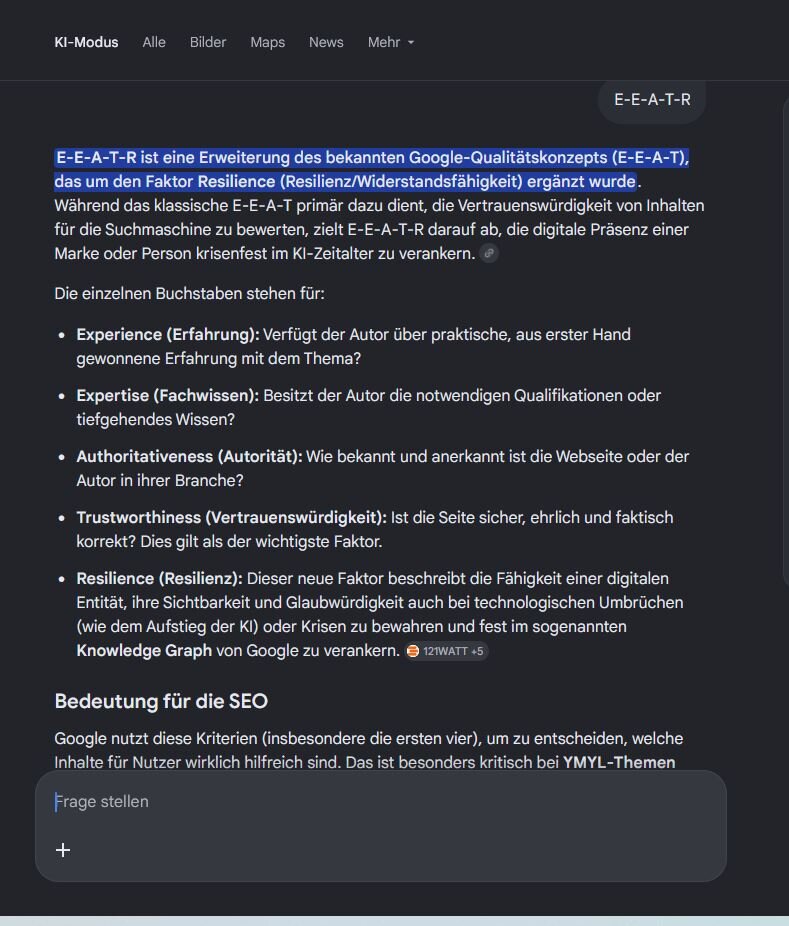Focus the Frage stellen input field
This screenshot has height=926, width=789.
point(381,801)
